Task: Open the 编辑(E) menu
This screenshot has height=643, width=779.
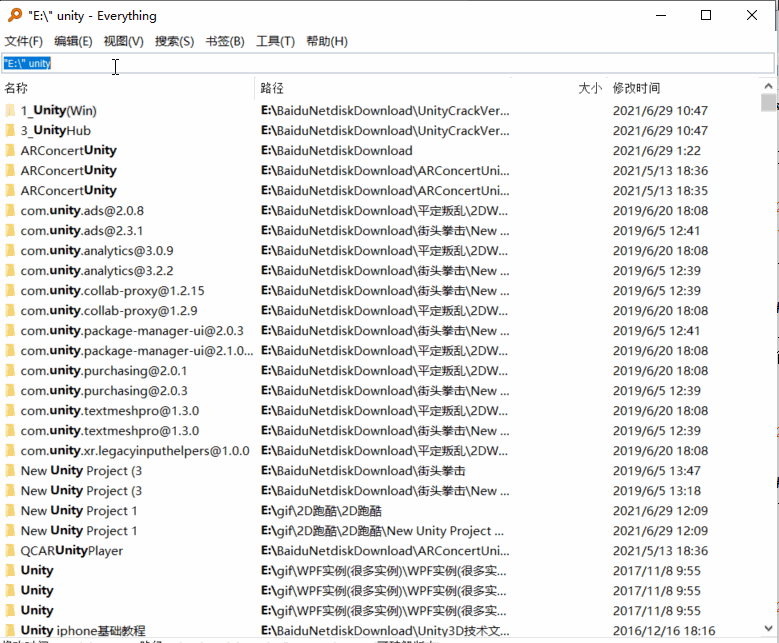Action: pyautogui.click(x=73, y=41)
